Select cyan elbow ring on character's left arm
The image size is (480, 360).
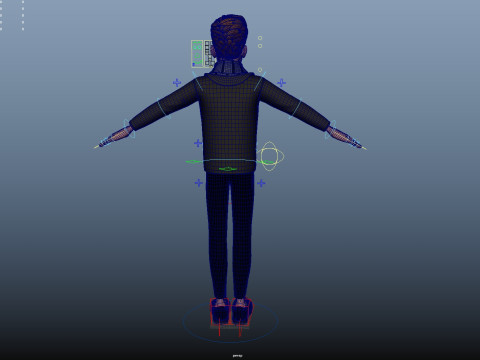164,109
